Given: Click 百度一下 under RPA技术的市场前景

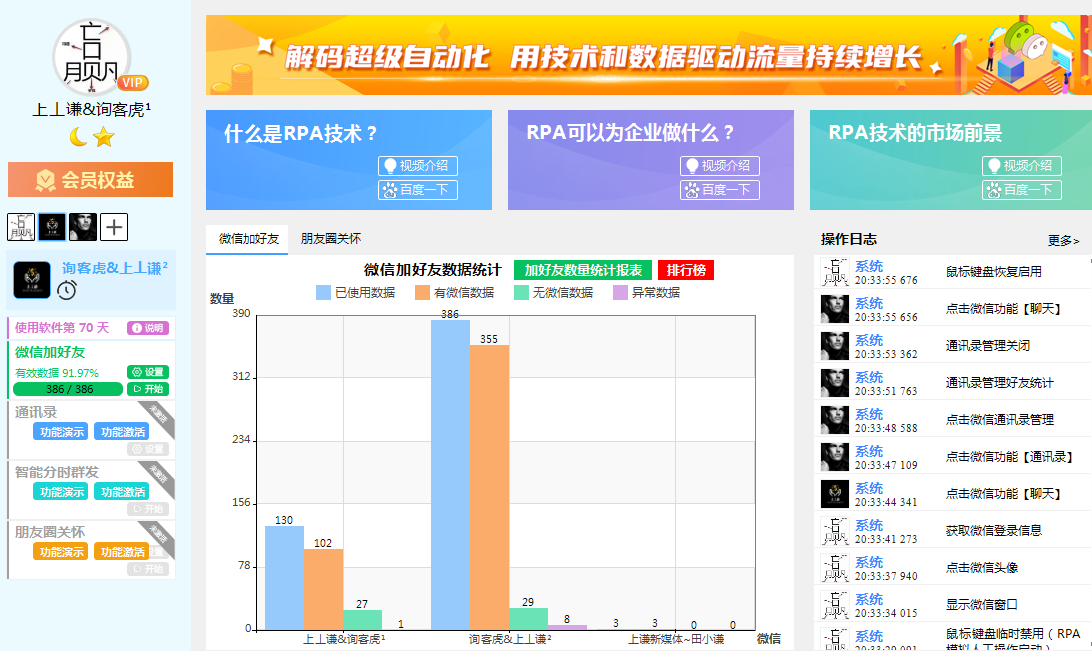Looking at the screenshot, I should (x=1022, y=189).
